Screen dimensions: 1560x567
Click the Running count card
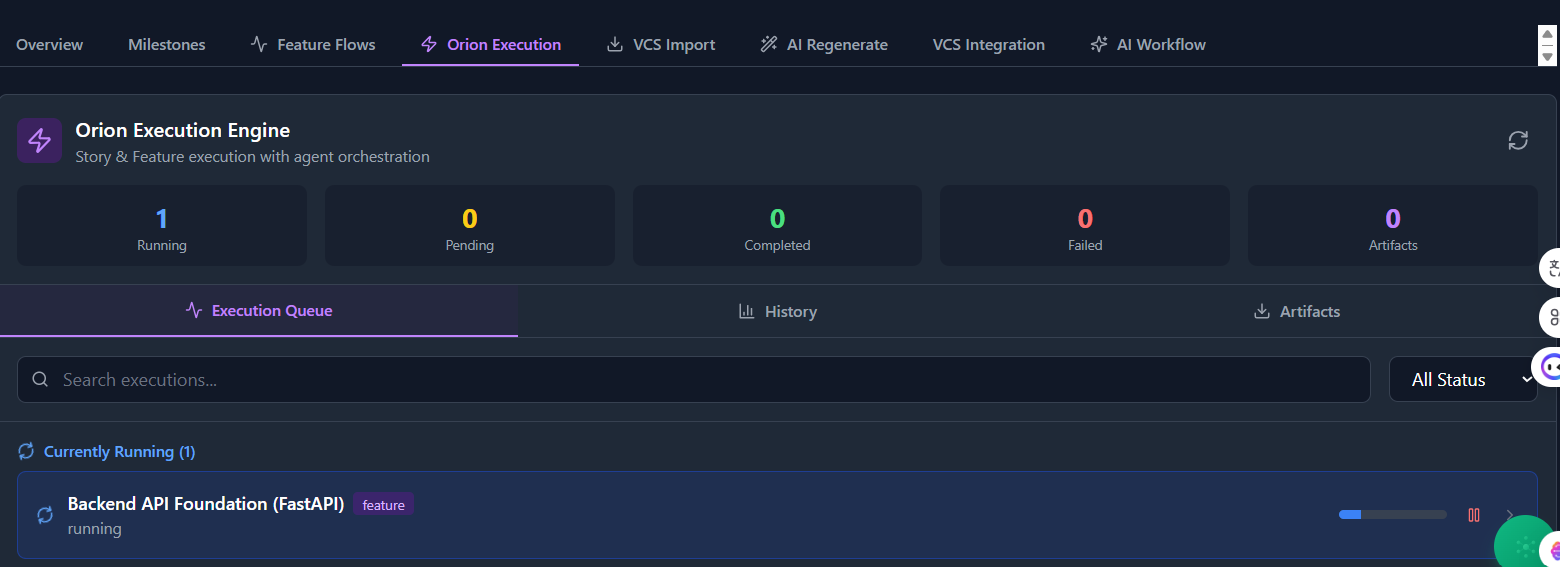[x=162, y=226]
